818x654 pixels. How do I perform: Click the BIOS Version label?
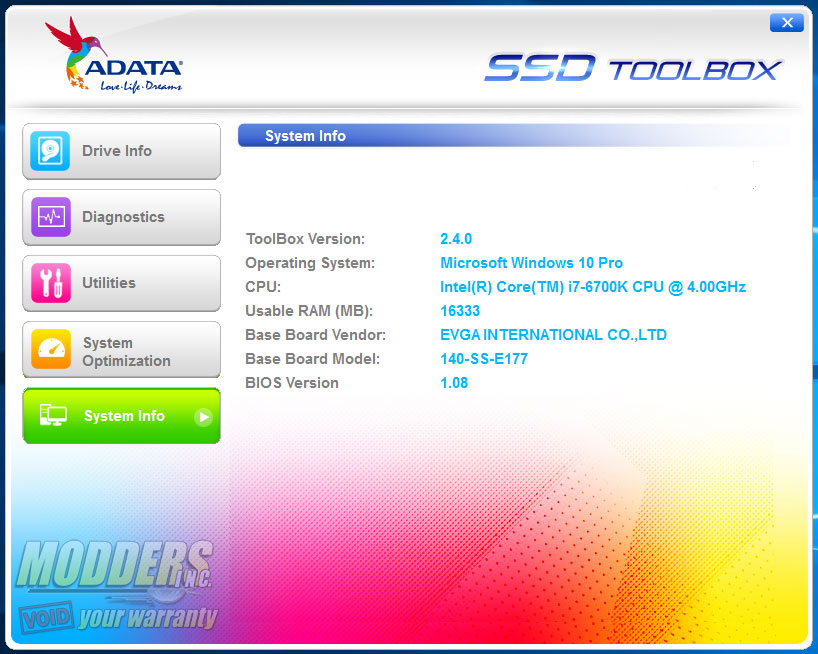(292, 383)
